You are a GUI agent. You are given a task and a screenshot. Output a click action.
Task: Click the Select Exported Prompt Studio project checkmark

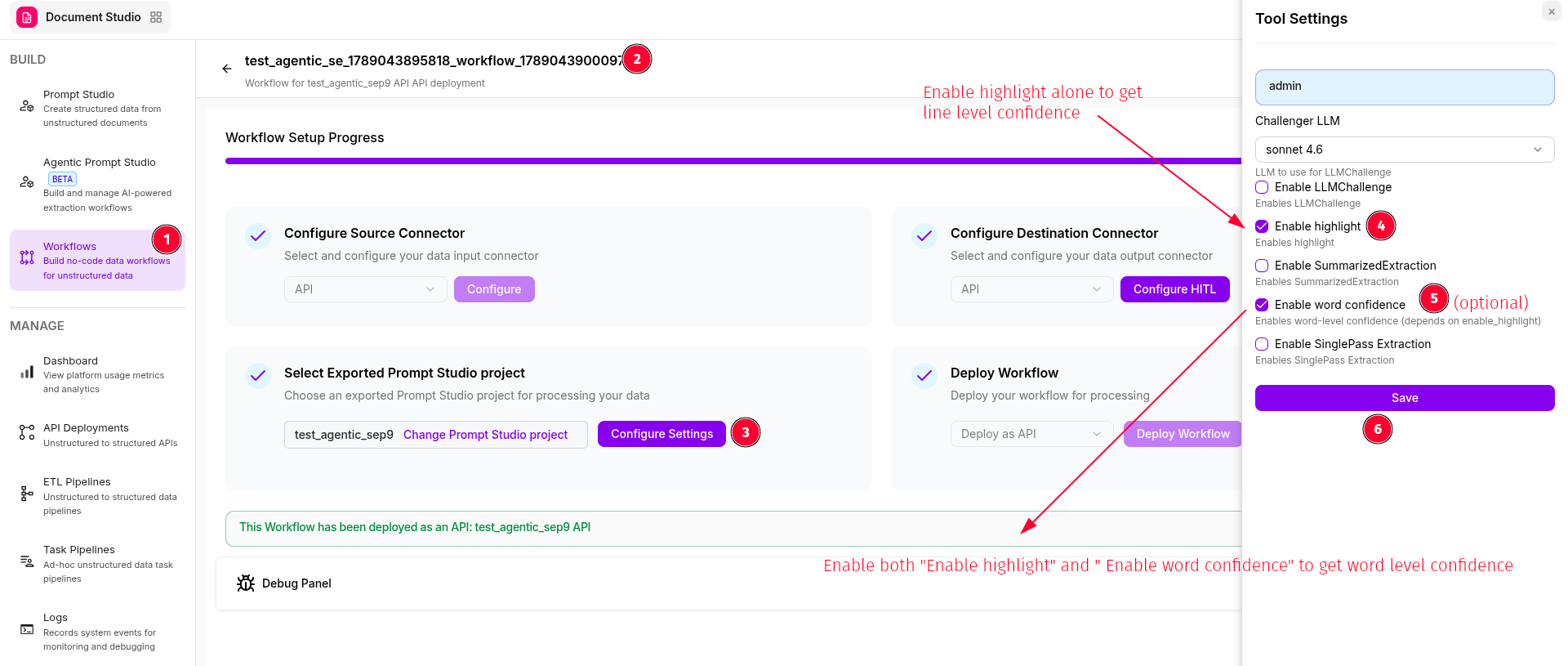click(258, 376)
